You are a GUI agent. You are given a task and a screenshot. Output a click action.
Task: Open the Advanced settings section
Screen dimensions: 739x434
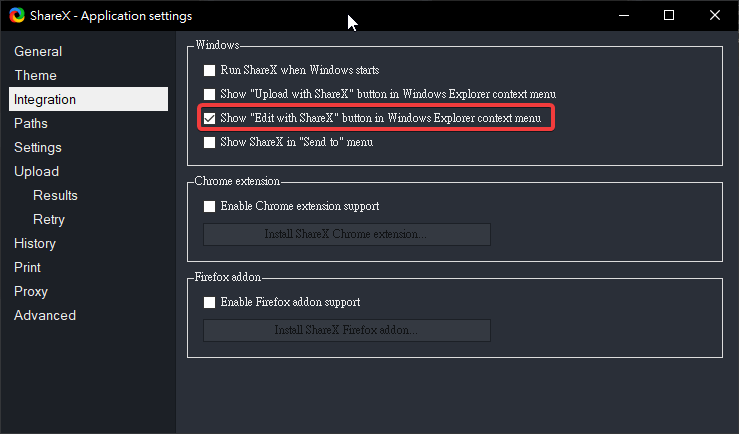(x=45, y=315)
